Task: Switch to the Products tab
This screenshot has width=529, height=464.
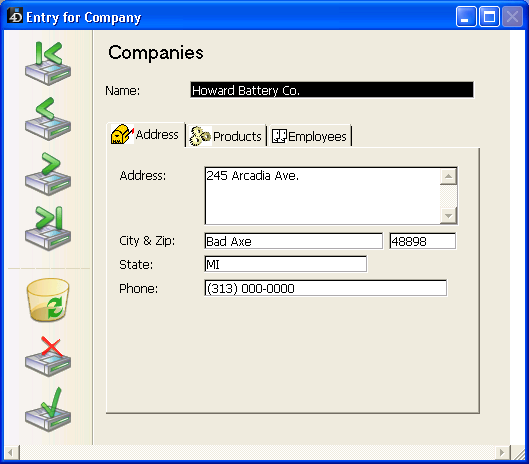Action: point(225,136)
